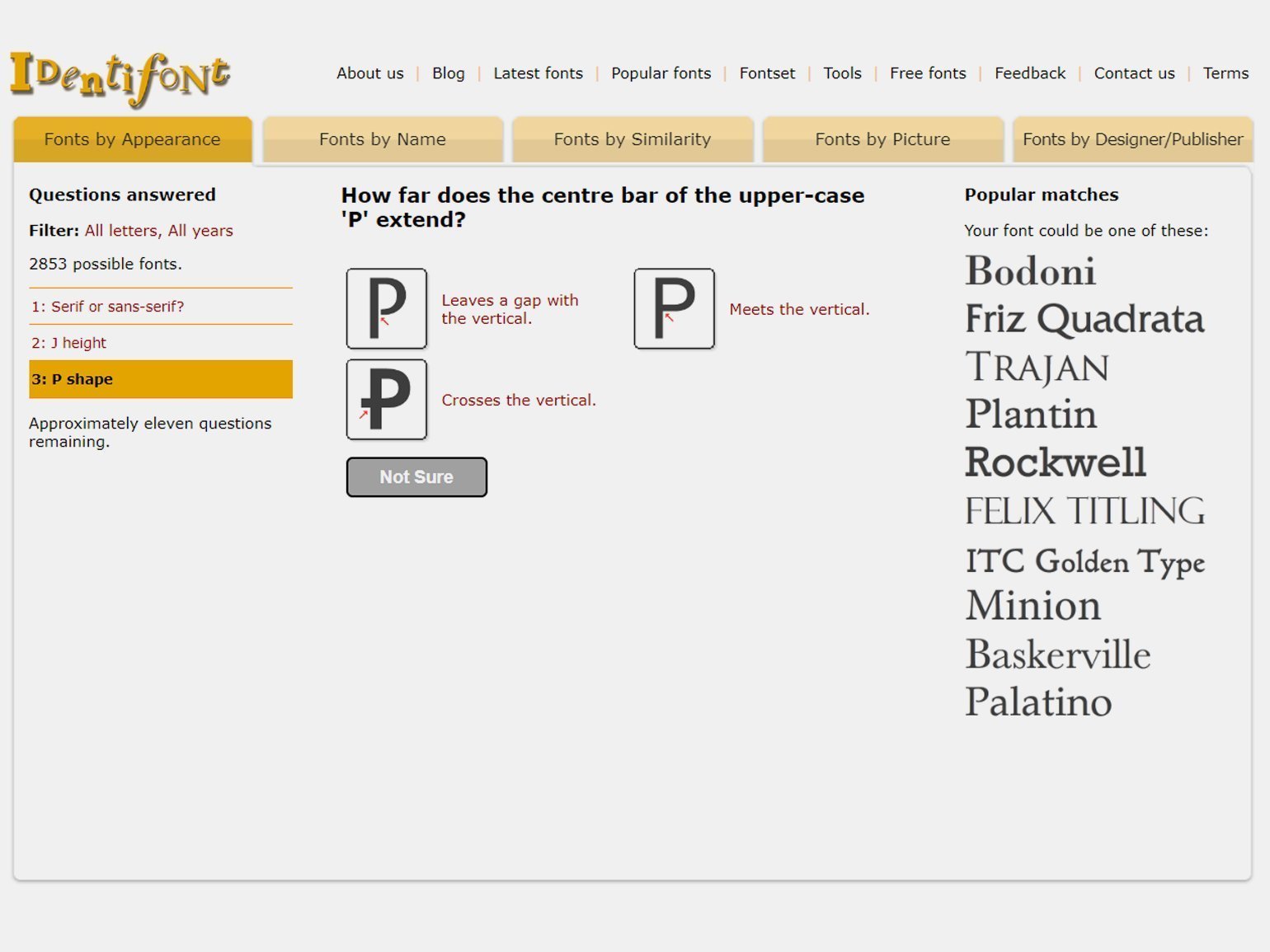Click the 'Popular matches' heading

(1042, 195)
